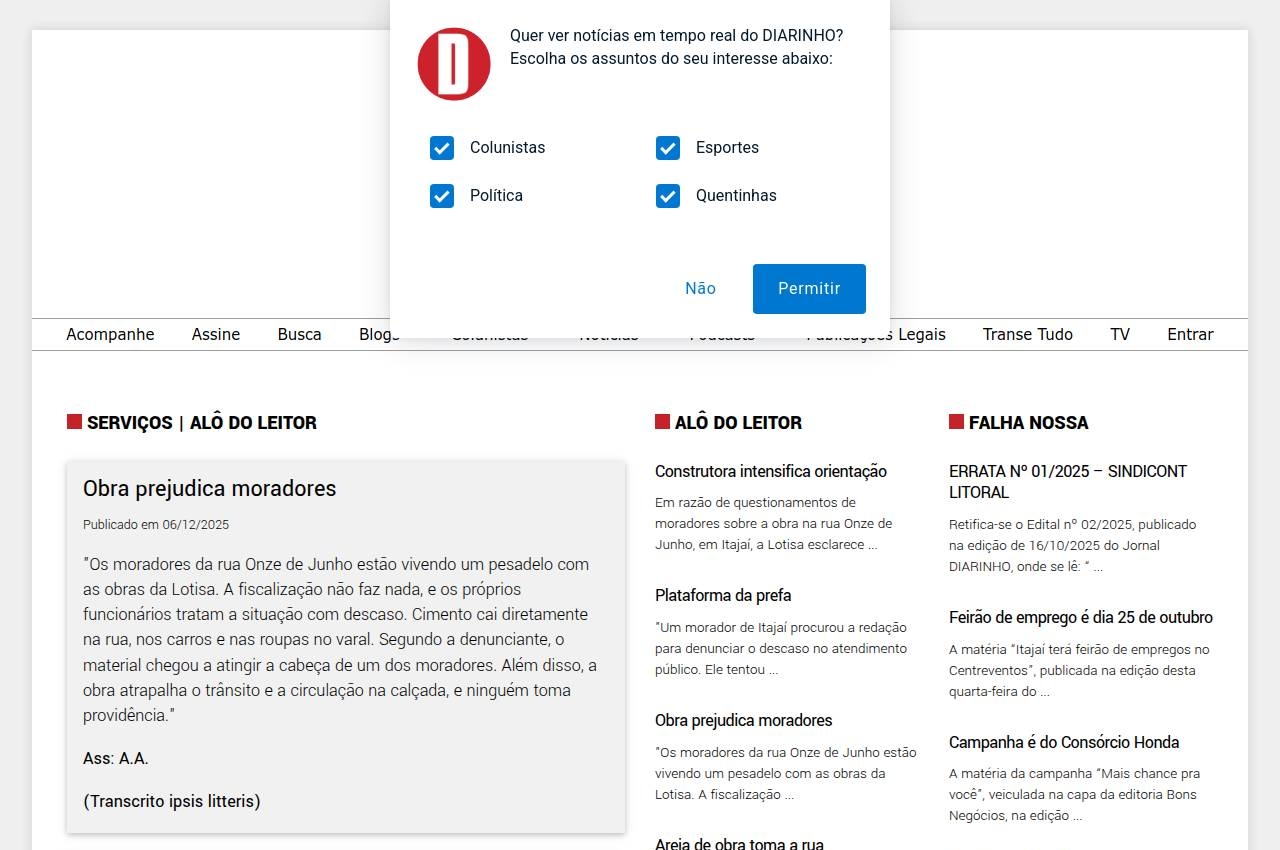The width and height of the screenshot is (1280, 850).
Task: Open the TV menu item
Action: coord(1120,335)
